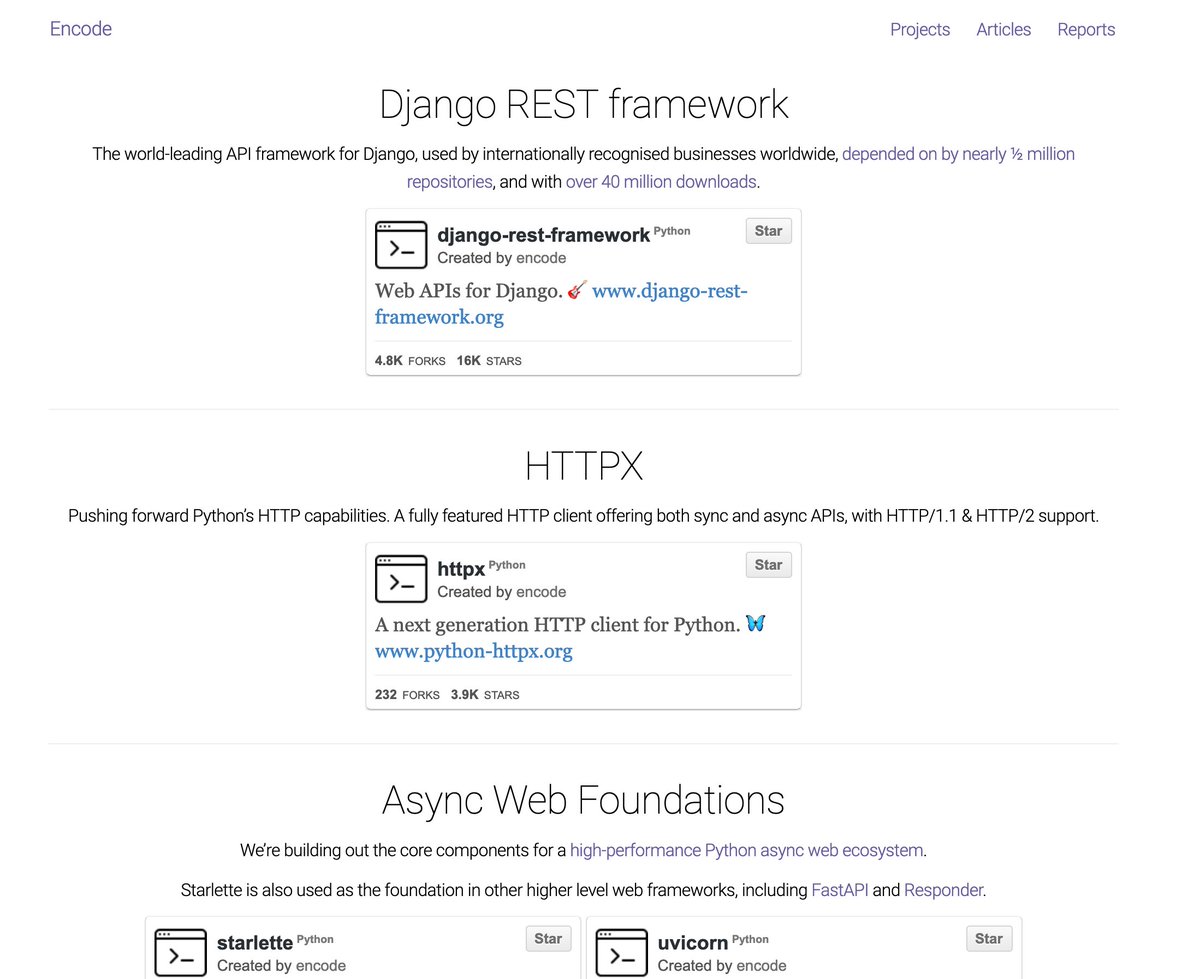The height and width of the screenshot is (979, 1200).
Task: Open the Articles nav item
Action: tap(1003, 30)
